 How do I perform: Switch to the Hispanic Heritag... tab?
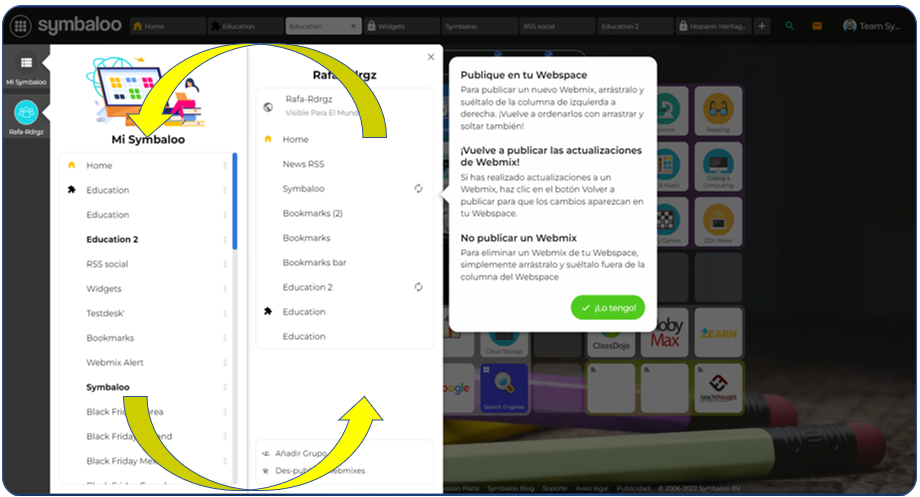point(713,26)
